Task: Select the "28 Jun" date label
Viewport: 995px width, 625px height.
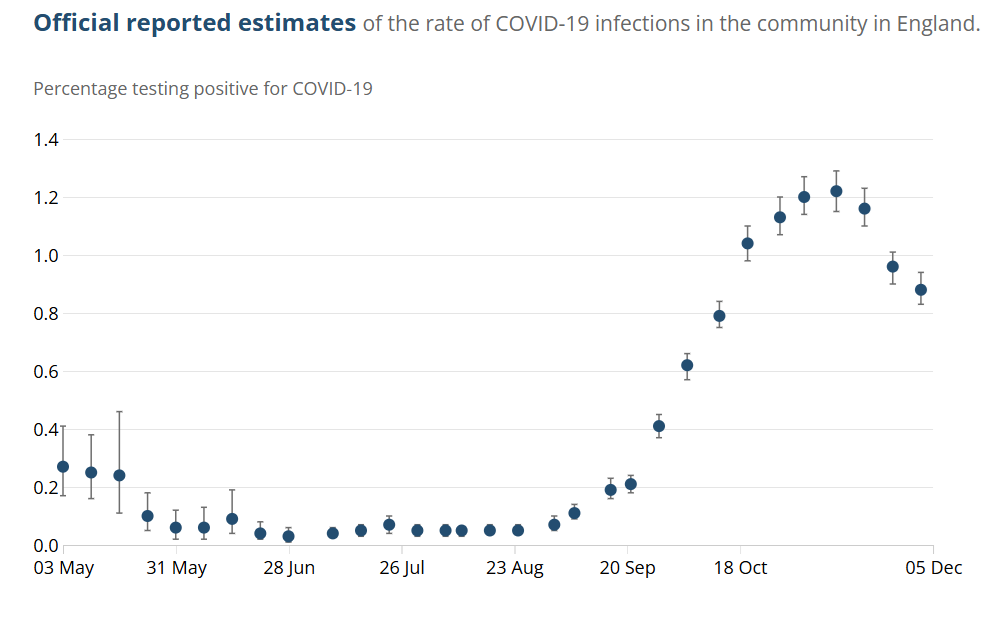Action: [x=289, y=568]
